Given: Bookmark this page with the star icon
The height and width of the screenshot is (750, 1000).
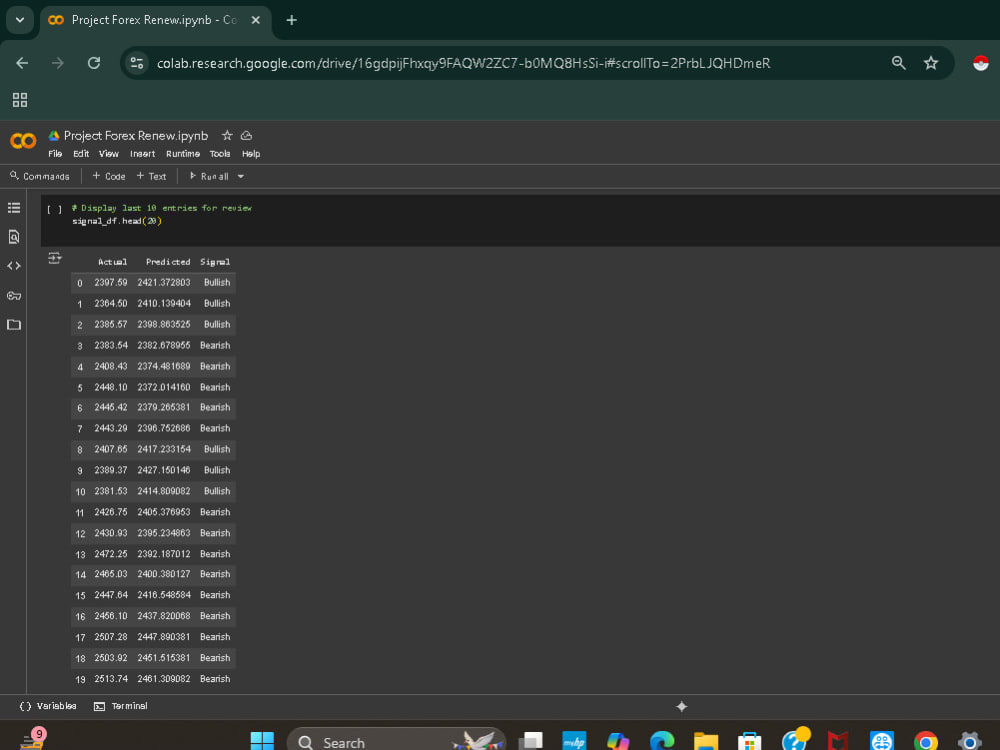Looking at the screenshot, I should point(931,62).
